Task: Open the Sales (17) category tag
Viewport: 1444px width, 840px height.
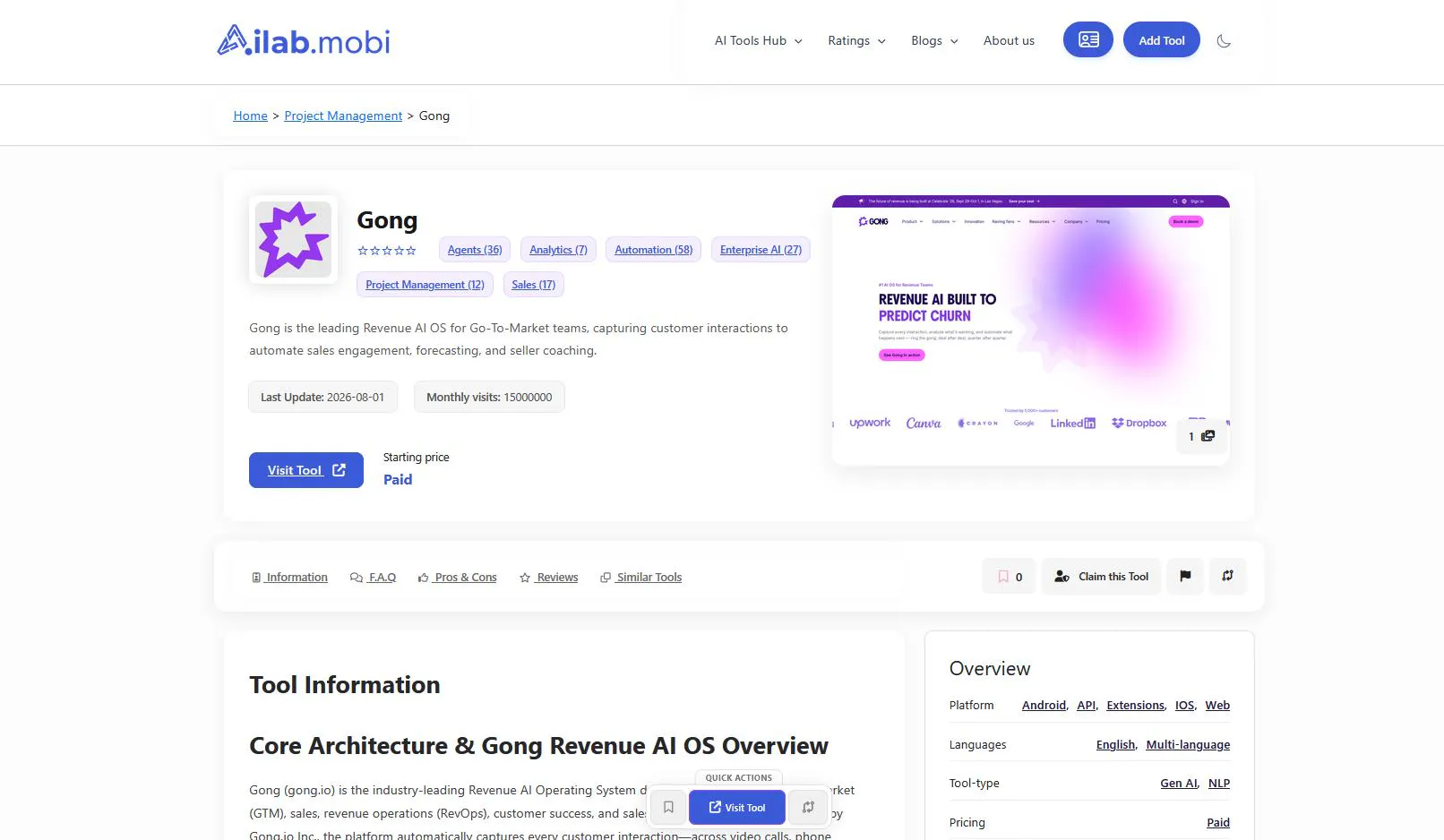Action: [x=533, y=285]
